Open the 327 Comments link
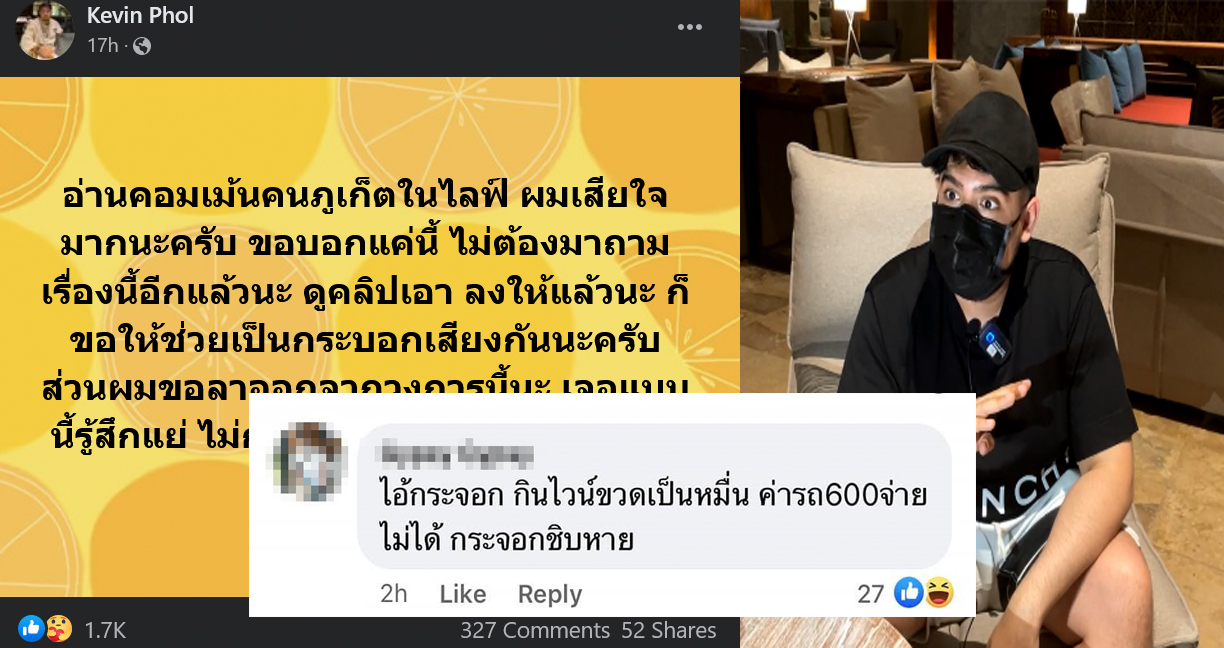This screenshot has height=648, width=1224. (535, 630)
